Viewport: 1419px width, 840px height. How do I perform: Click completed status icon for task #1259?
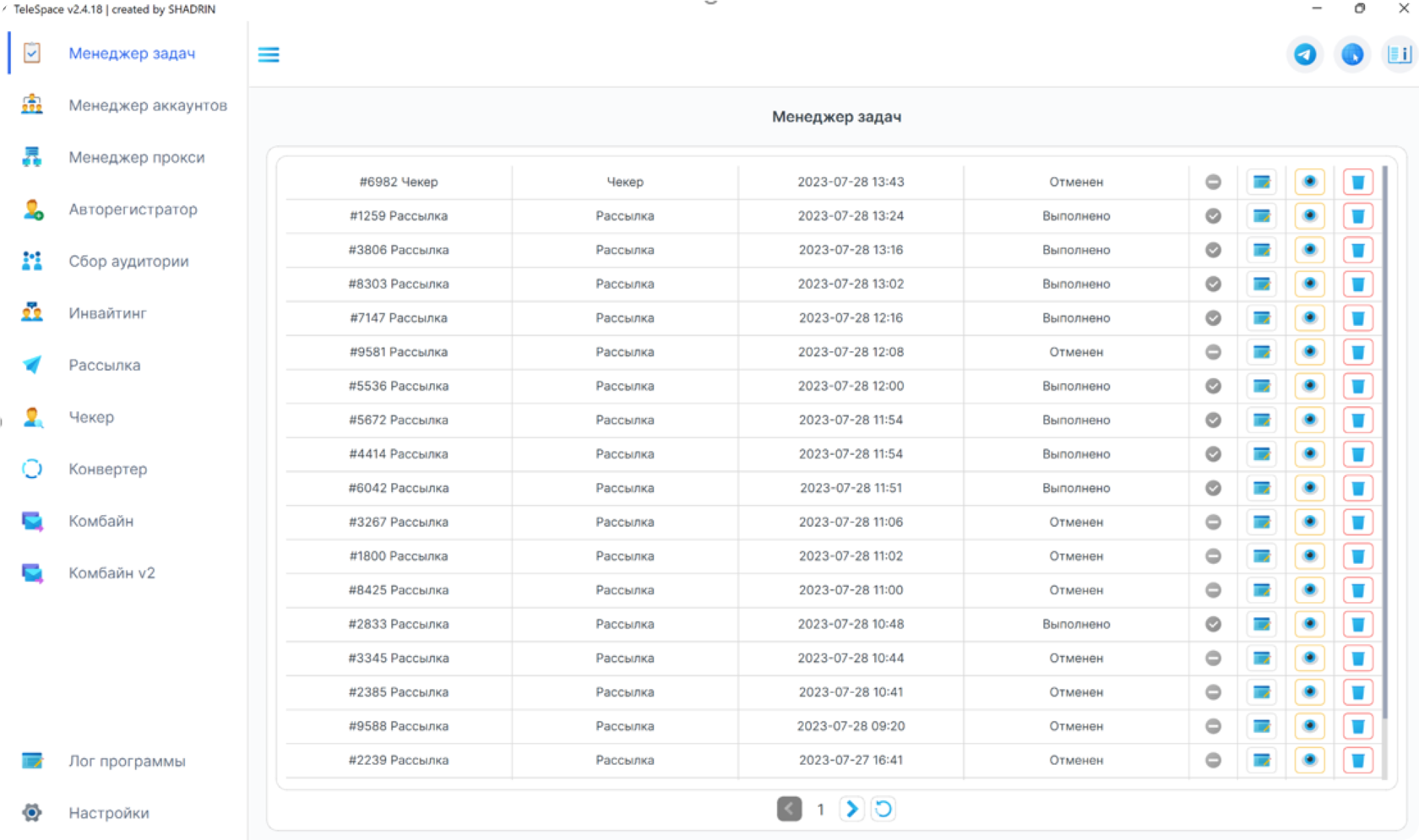click(1214, 216)
